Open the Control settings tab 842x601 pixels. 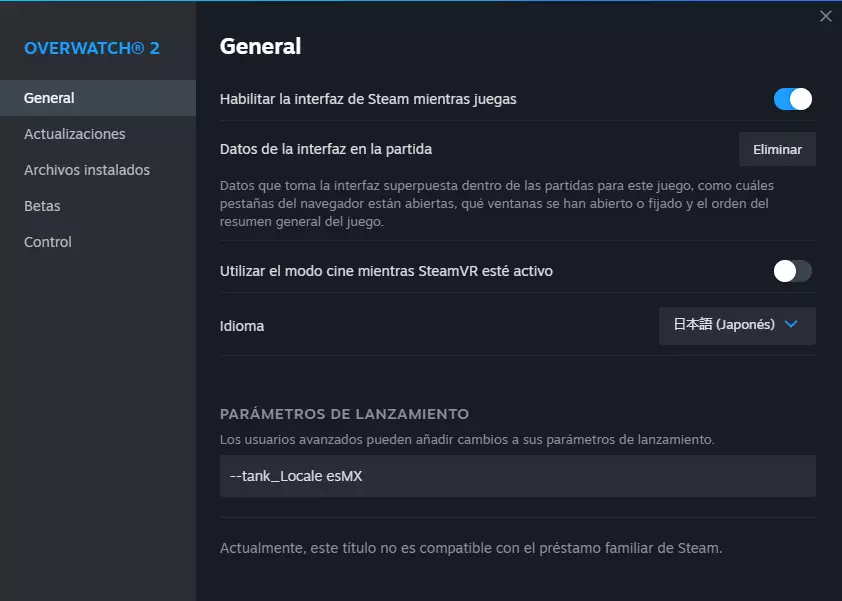pos(48,242)
